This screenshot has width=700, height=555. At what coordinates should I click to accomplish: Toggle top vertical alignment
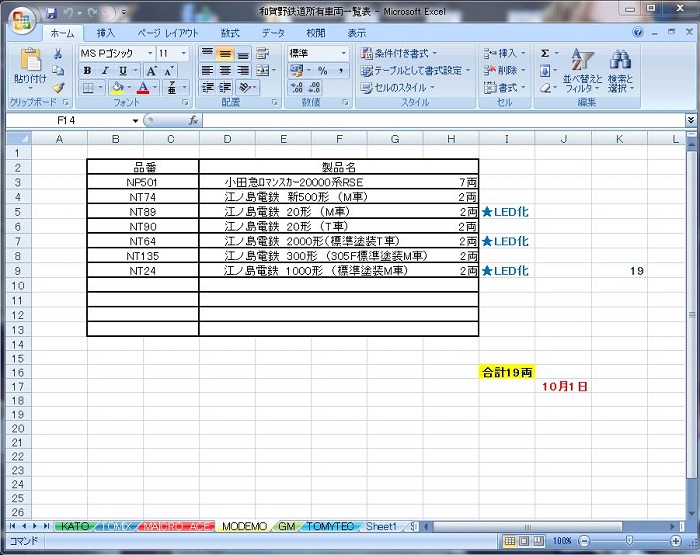(207, 54)
